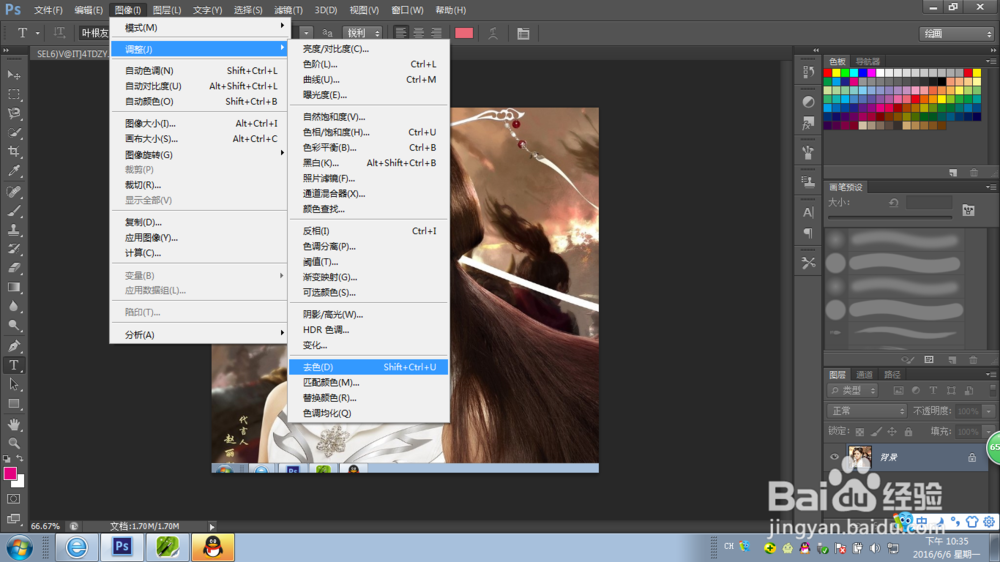Toggle lock all in Layers panel

pos(908,432)
